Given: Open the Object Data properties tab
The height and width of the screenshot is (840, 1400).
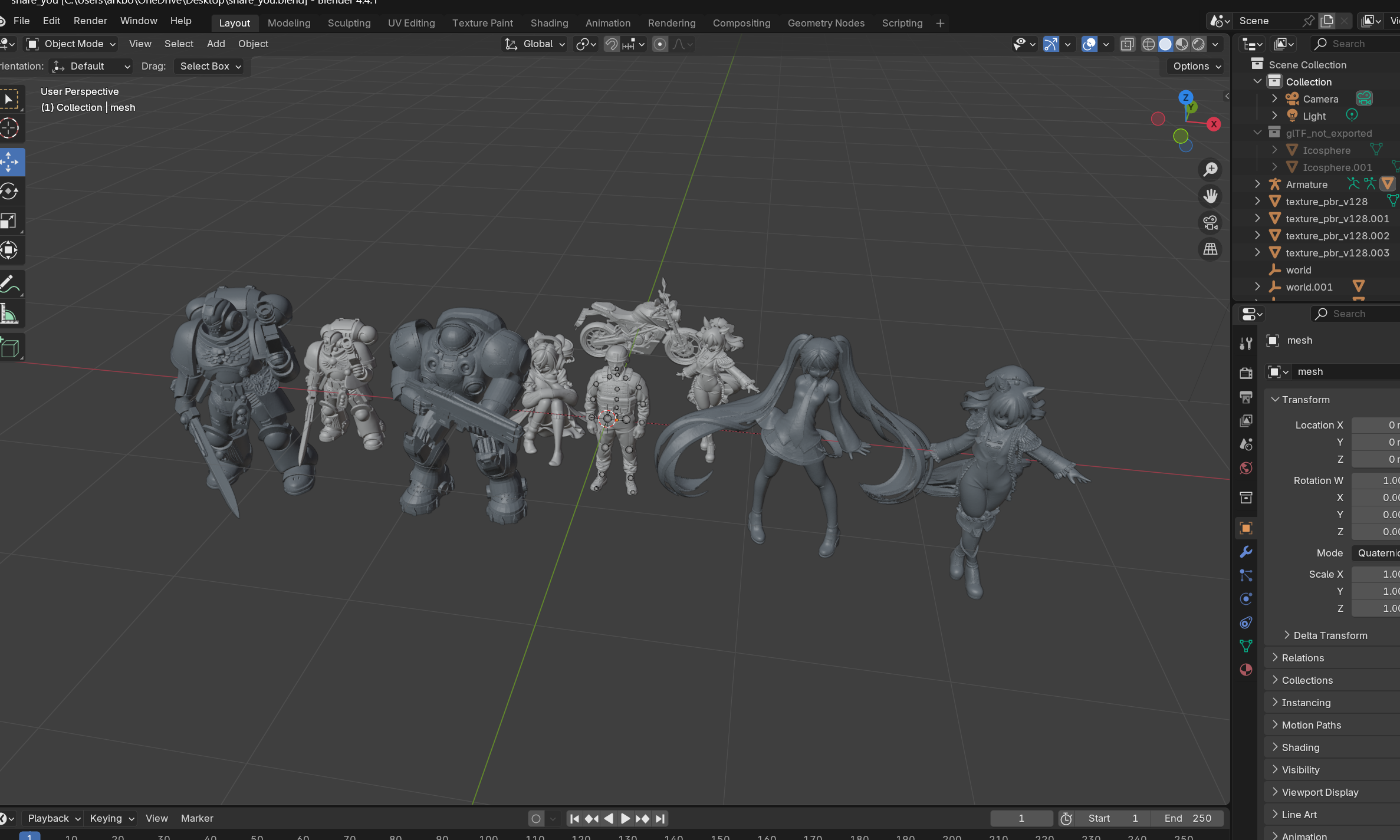Looking at the screenshot, I should pos(1246,646).
